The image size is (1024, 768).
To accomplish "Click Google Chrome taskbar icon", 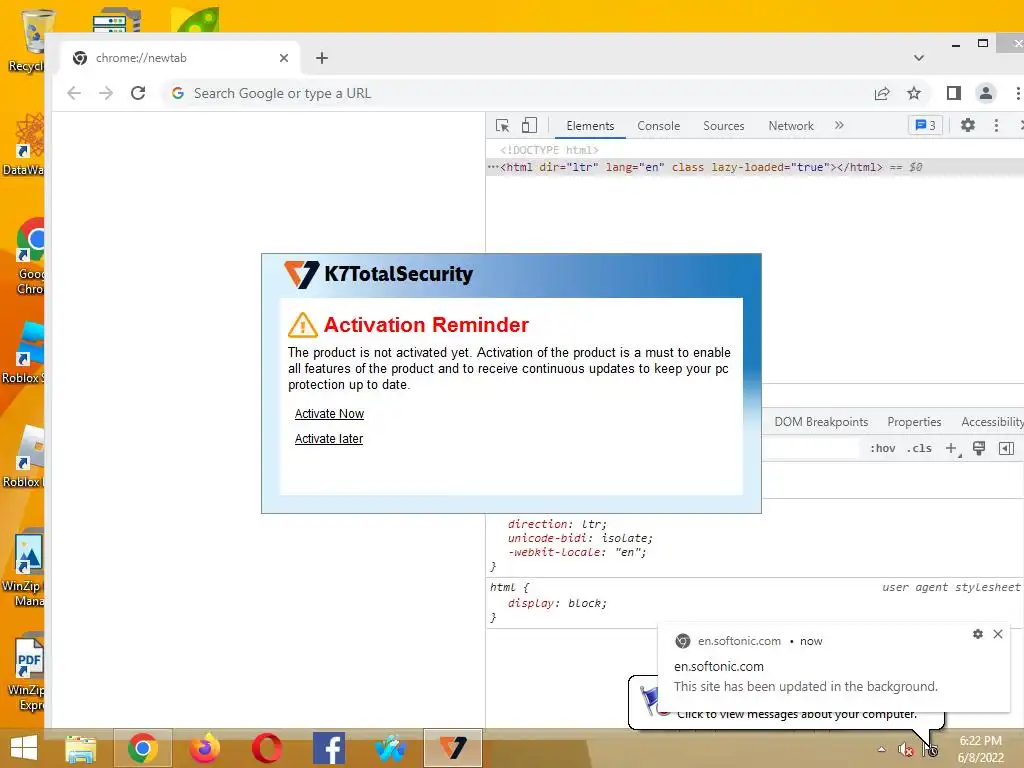I will [142, 748].
